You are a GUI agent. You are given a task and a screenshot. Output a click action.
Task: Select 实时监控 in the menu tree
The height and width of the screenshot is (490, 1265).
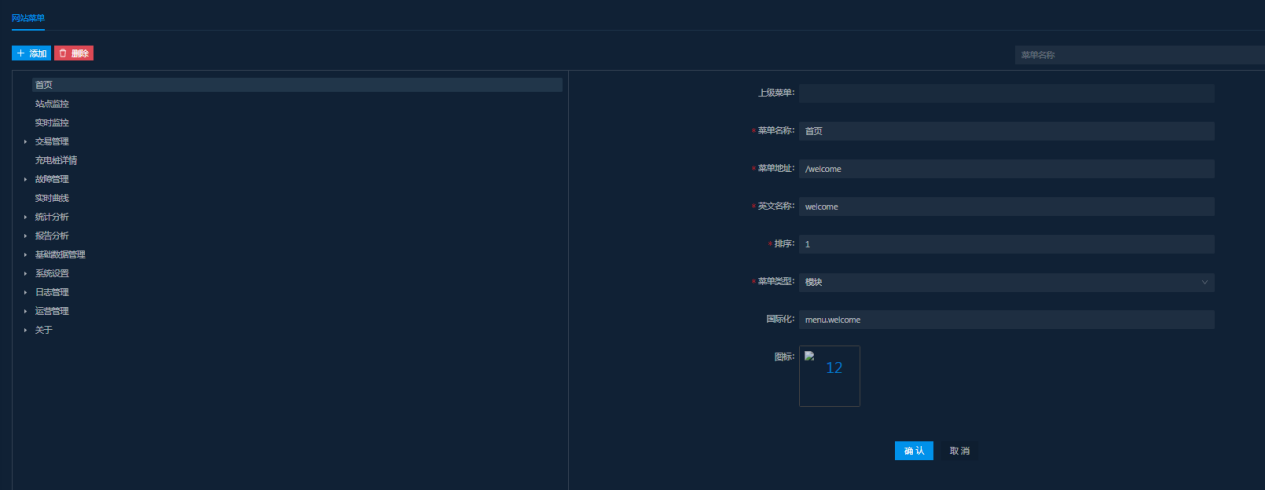pyautogui.click(x=52, y=123)
